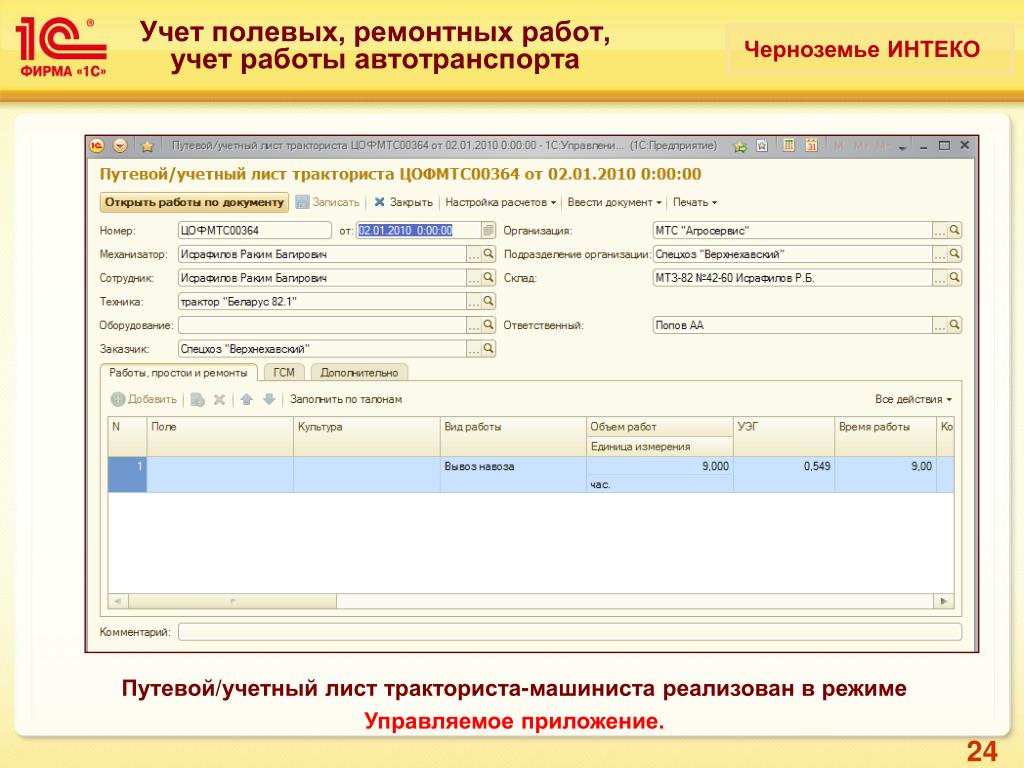Click the date field 02.01.2010 0:00:00

tap(418, 231)
